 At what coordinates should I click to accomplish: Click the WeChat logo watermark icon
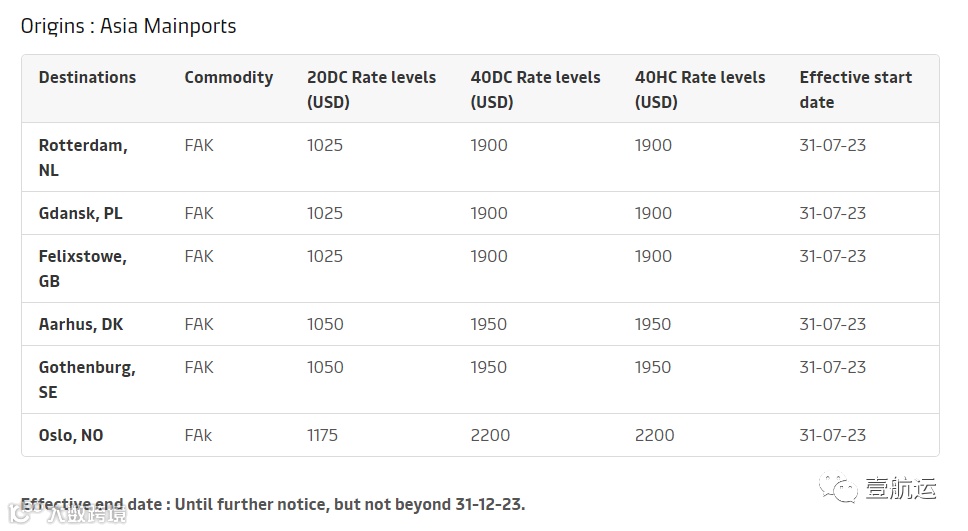pyautogui.click(x=838, y=488)
